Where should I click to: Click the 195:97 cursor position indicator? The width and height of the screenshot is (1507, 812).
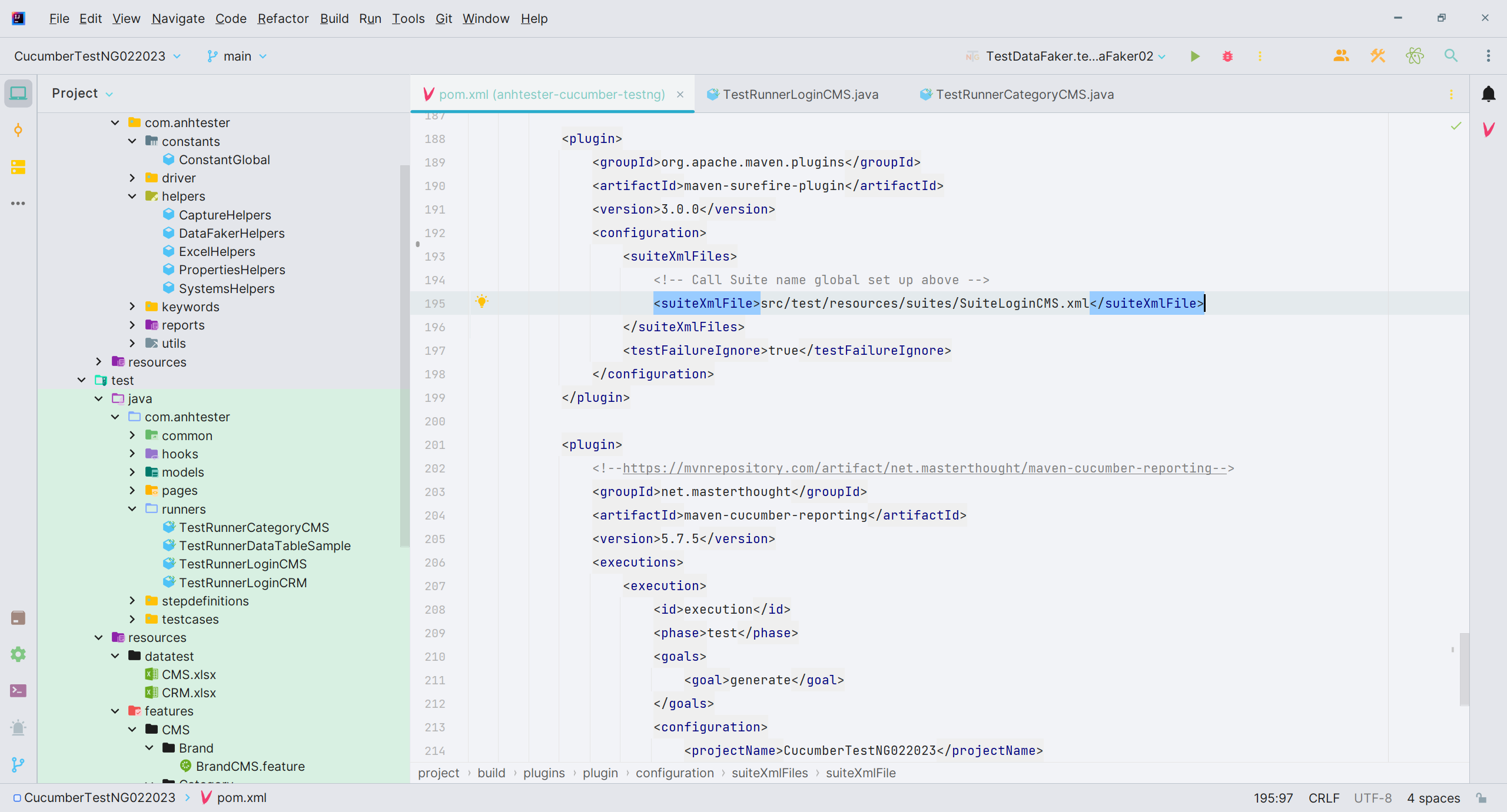tap(1273, 798)
